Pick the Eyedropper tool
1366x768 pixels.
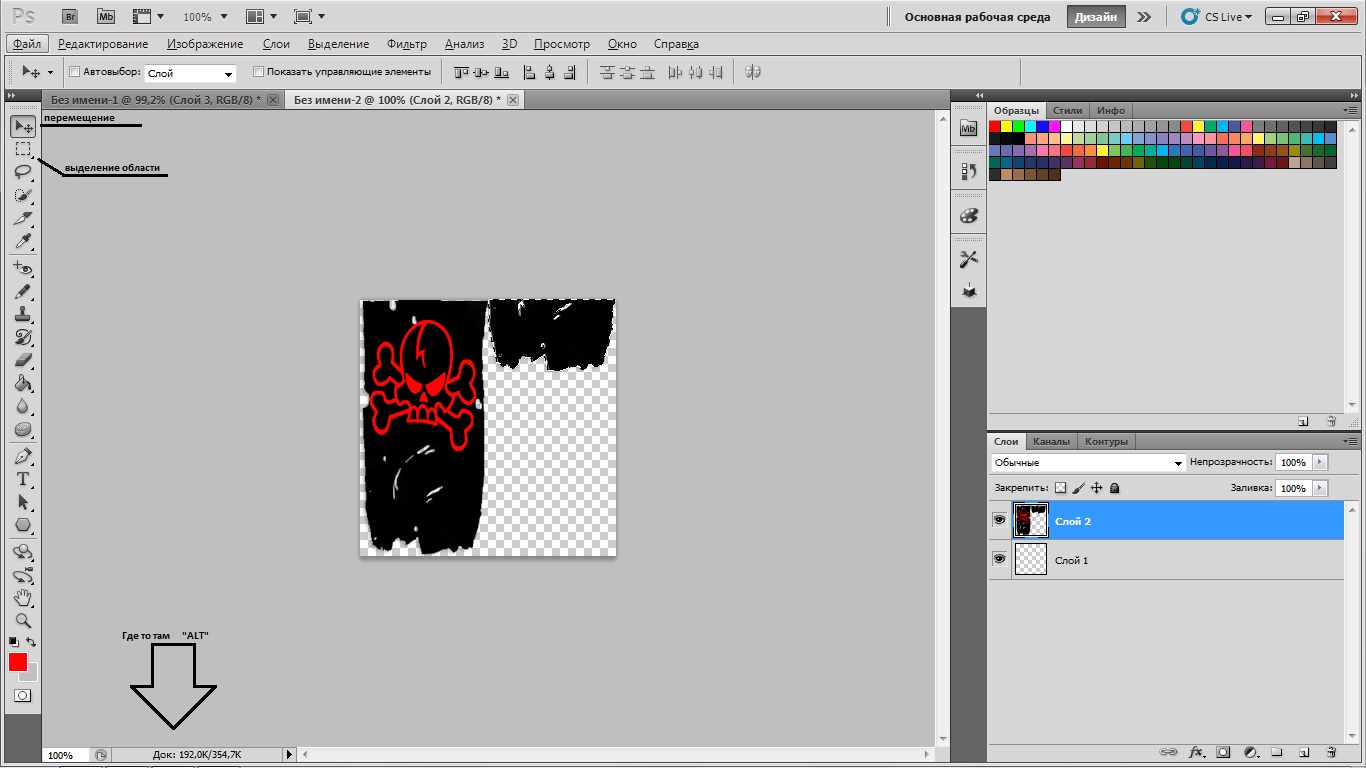coord(23,242)
